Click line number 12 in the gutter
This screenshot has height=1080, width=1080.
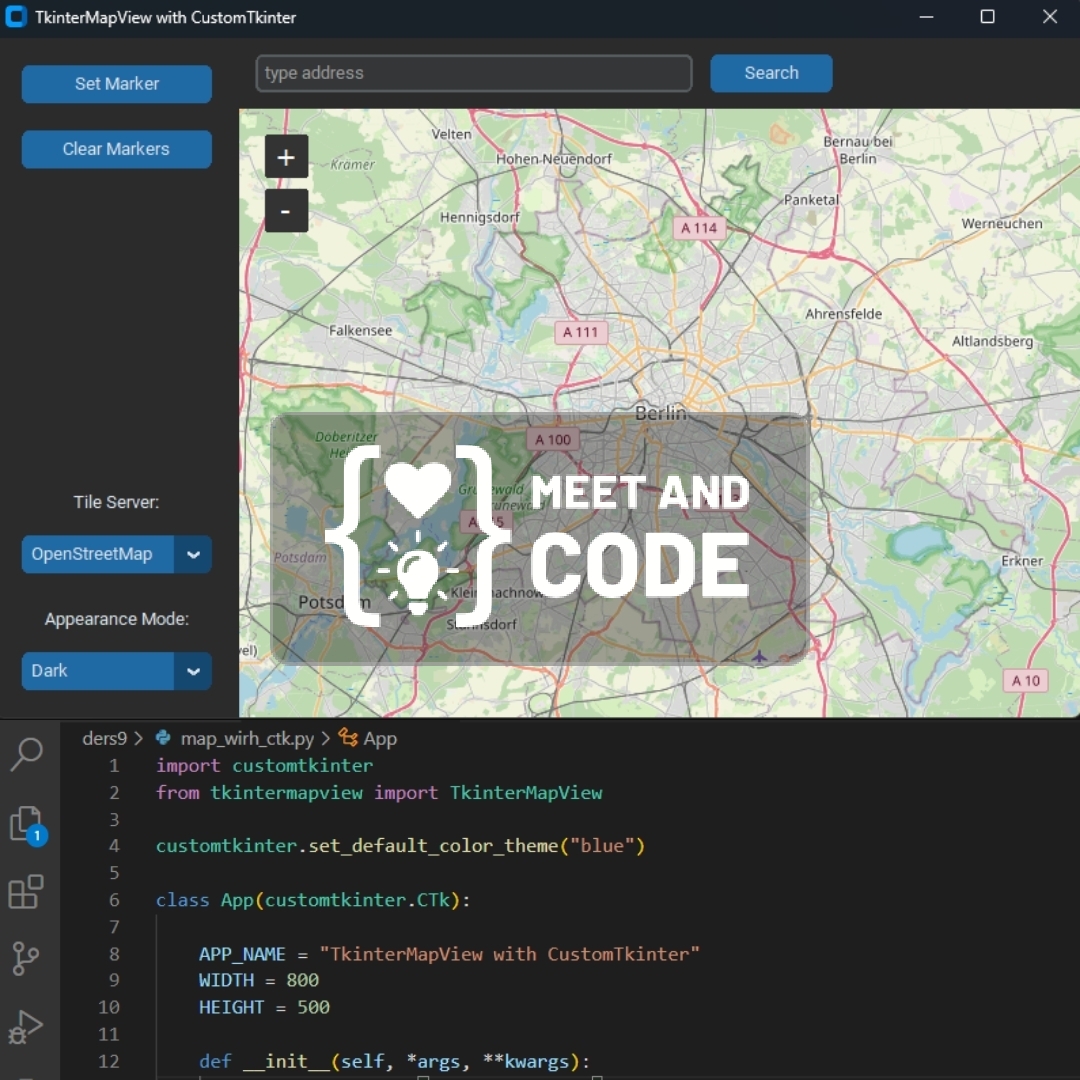[x=109, y=1061]
